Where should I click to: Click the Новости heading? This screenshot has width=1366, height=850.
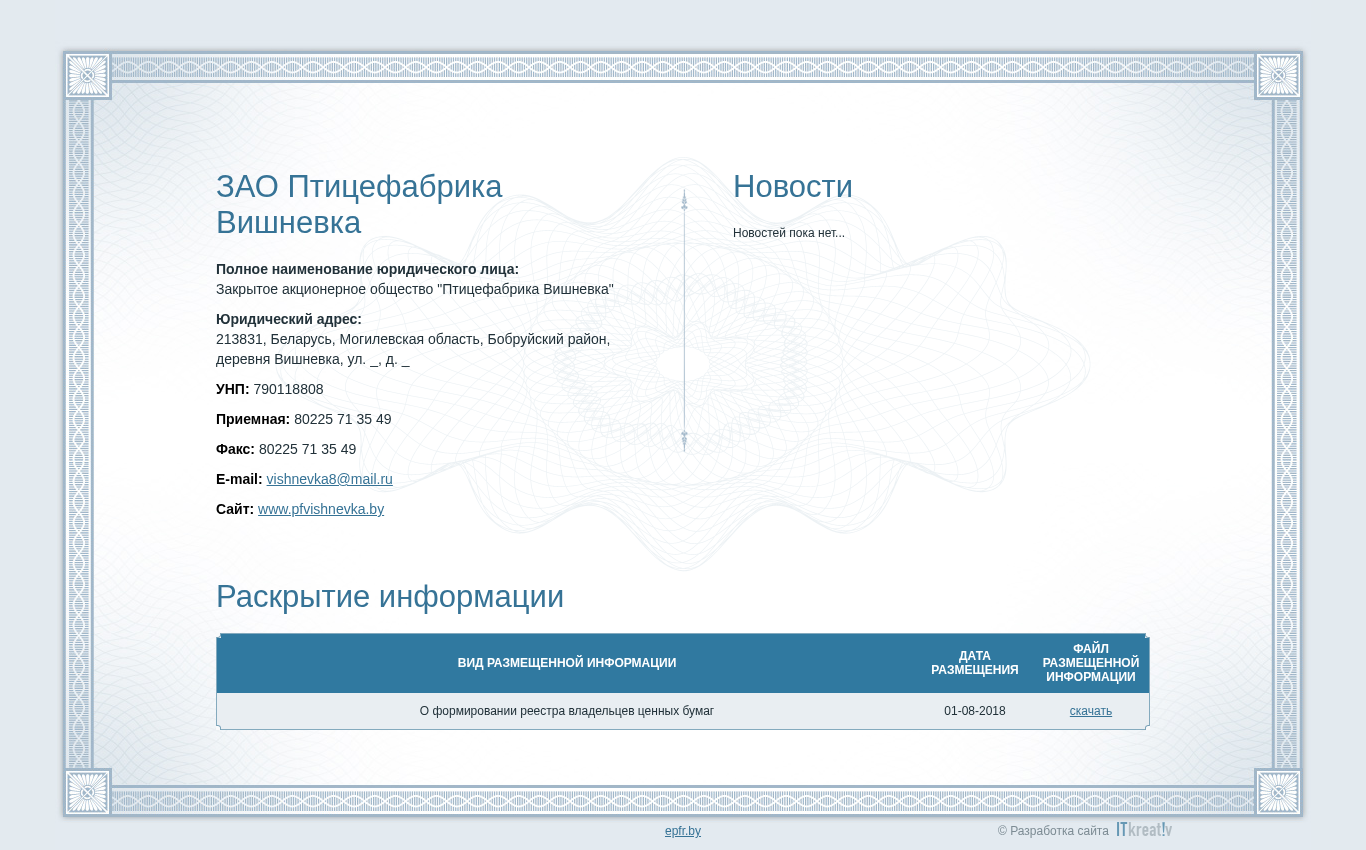point(793,187)
